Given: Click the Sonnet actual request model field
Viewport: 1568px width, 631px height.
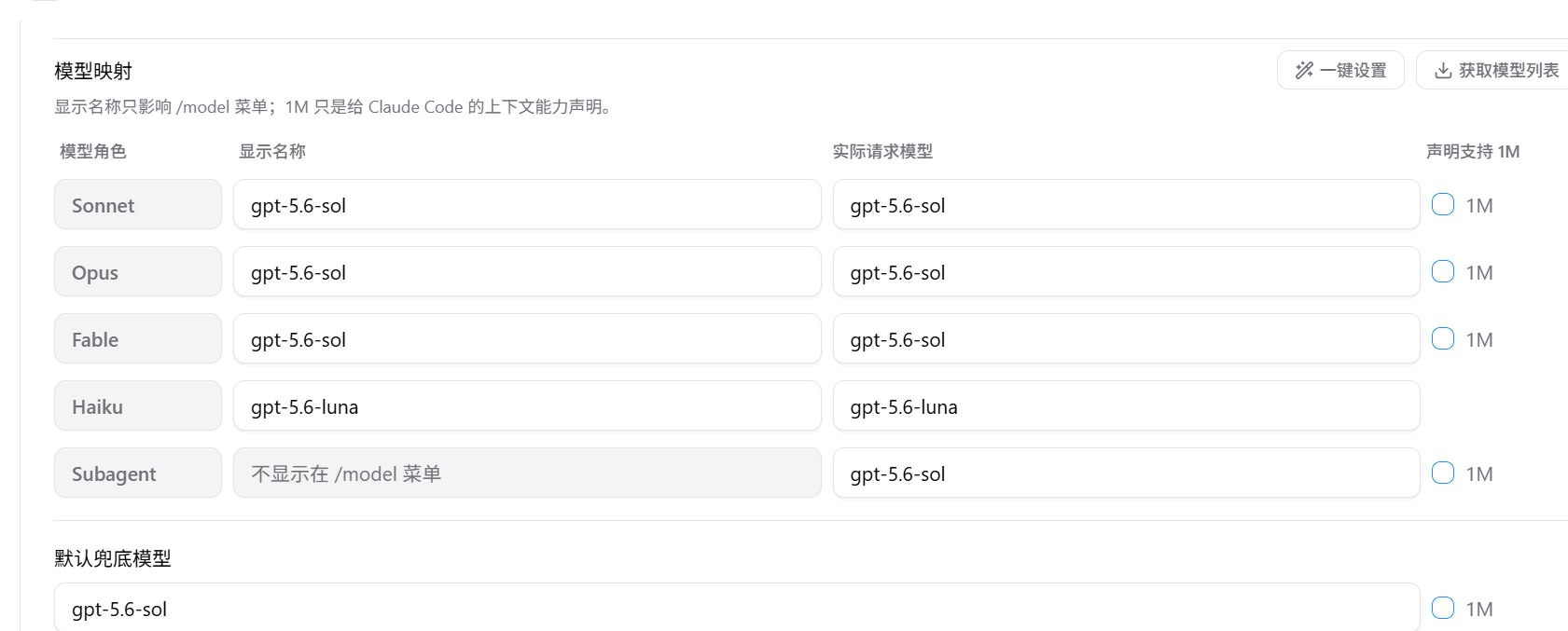Looking at the screenshot, I should (x=1126, y=204).
